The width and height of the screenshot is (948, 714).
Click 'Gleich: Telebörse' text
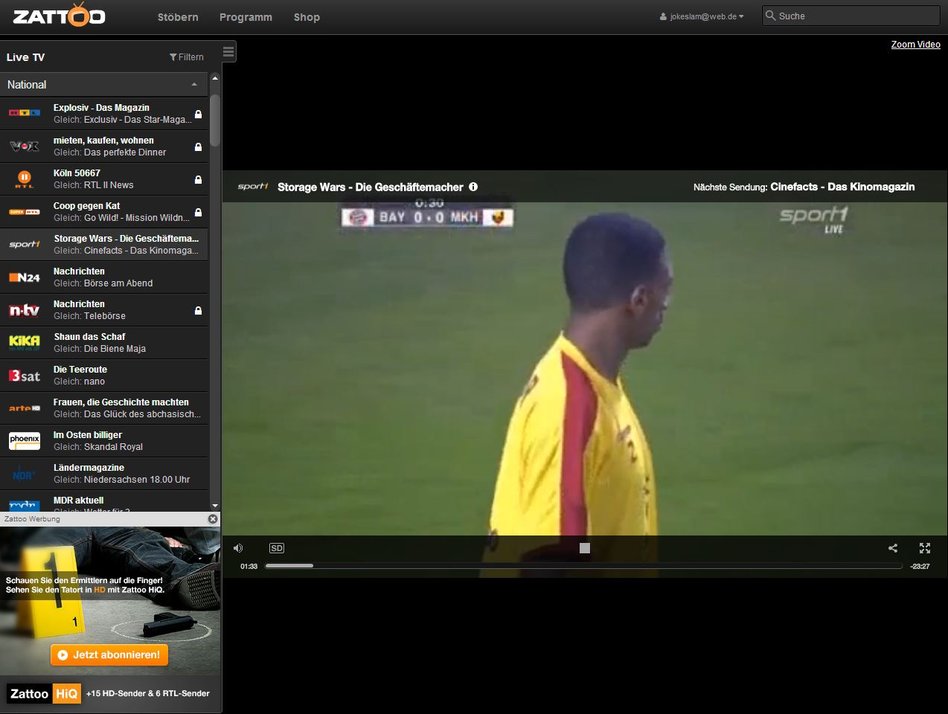pos(89,316)
